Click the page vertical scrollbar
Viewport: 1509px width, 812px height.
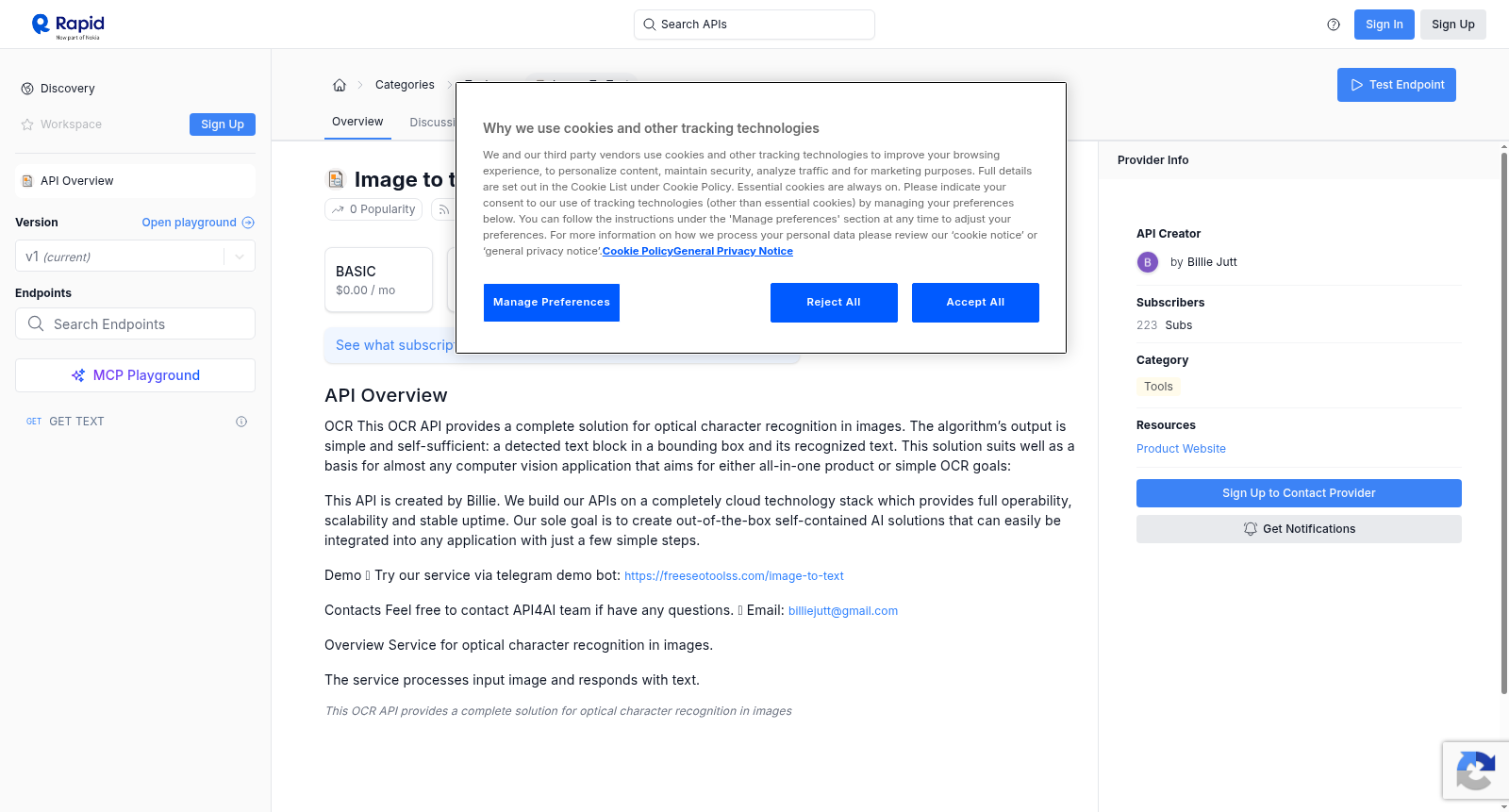tap(1503, 423)
